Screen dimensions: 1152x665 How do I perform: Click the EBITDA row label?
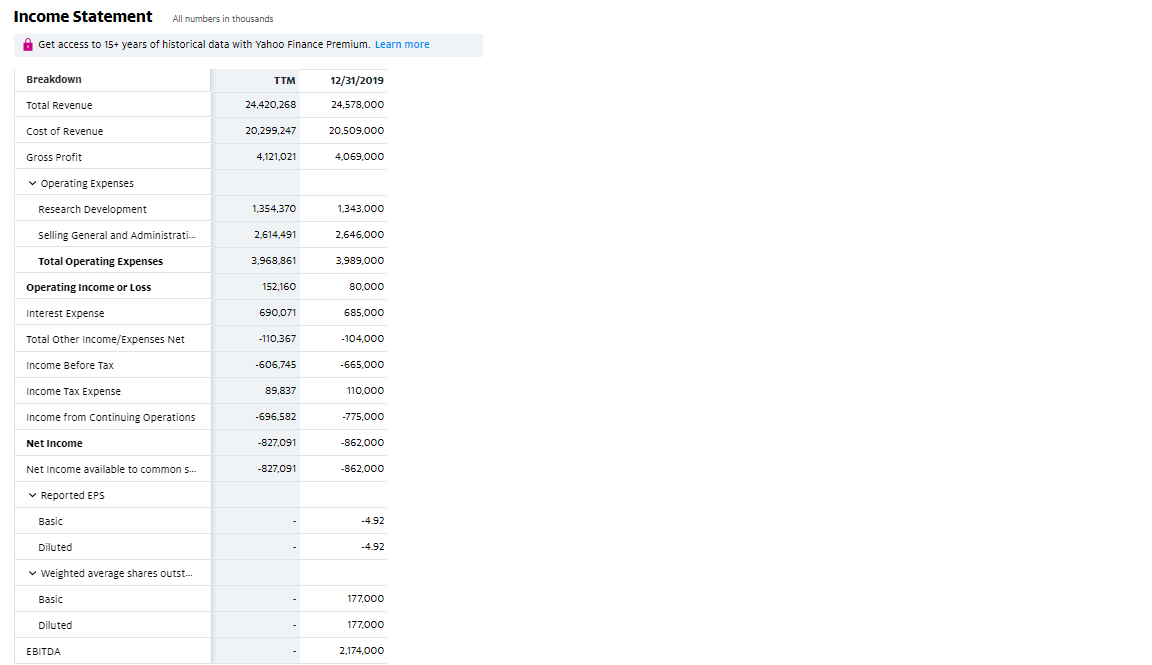(43, 652)
